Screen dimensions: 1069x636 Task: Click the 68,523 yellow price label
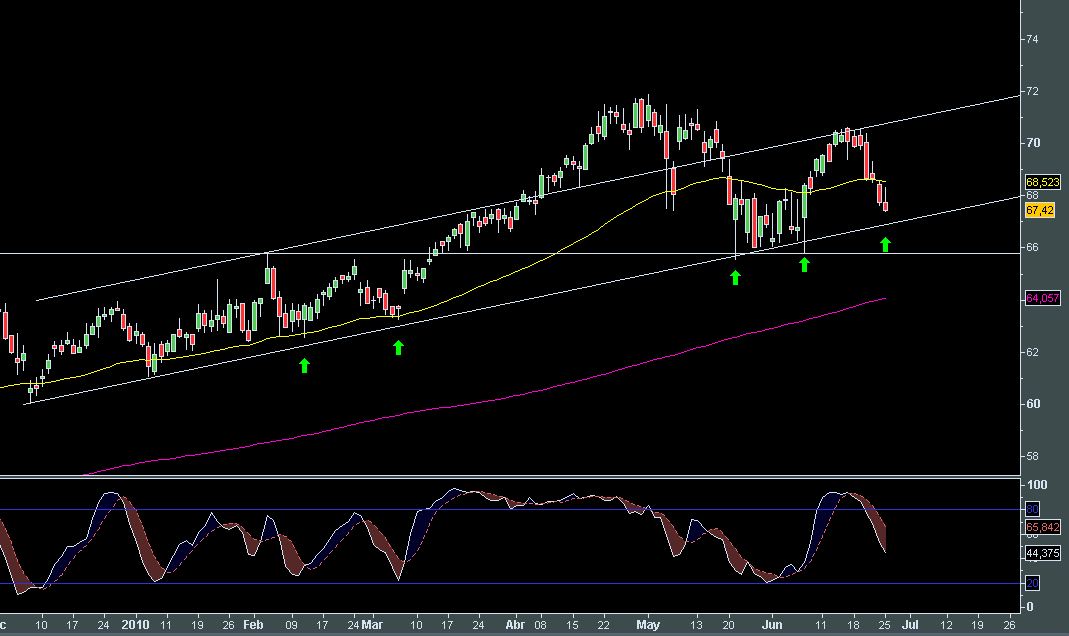pyautogui.click(x=1042, y=182)
